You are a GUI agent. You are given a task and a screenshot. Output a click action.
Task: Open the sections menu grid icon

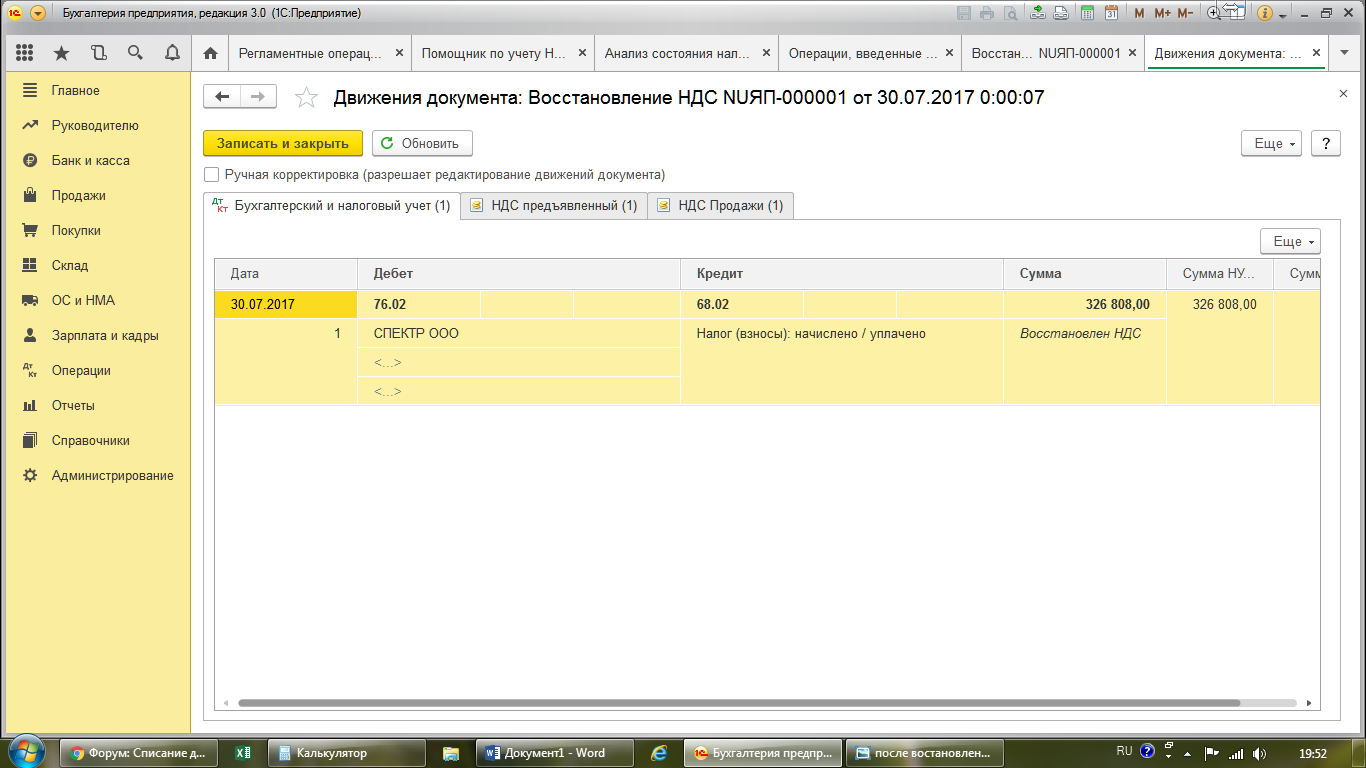coord(25,53)
